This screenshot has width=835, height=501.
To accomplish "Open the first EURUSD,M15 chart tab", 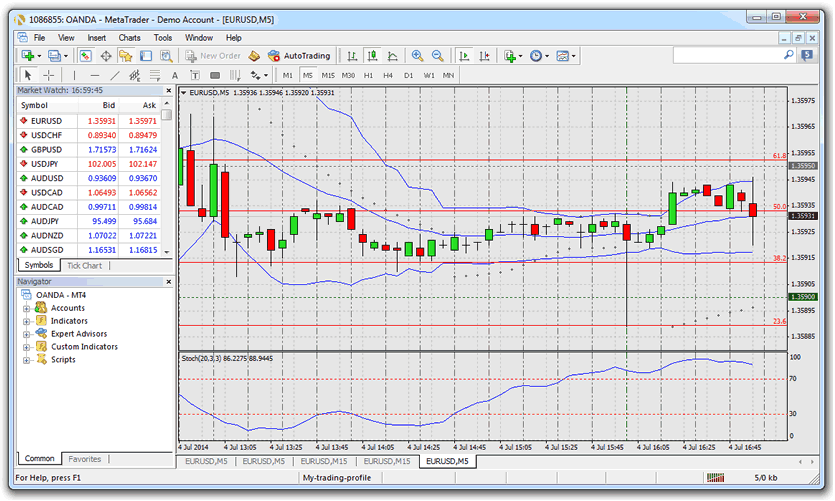I will pos(324,461).
